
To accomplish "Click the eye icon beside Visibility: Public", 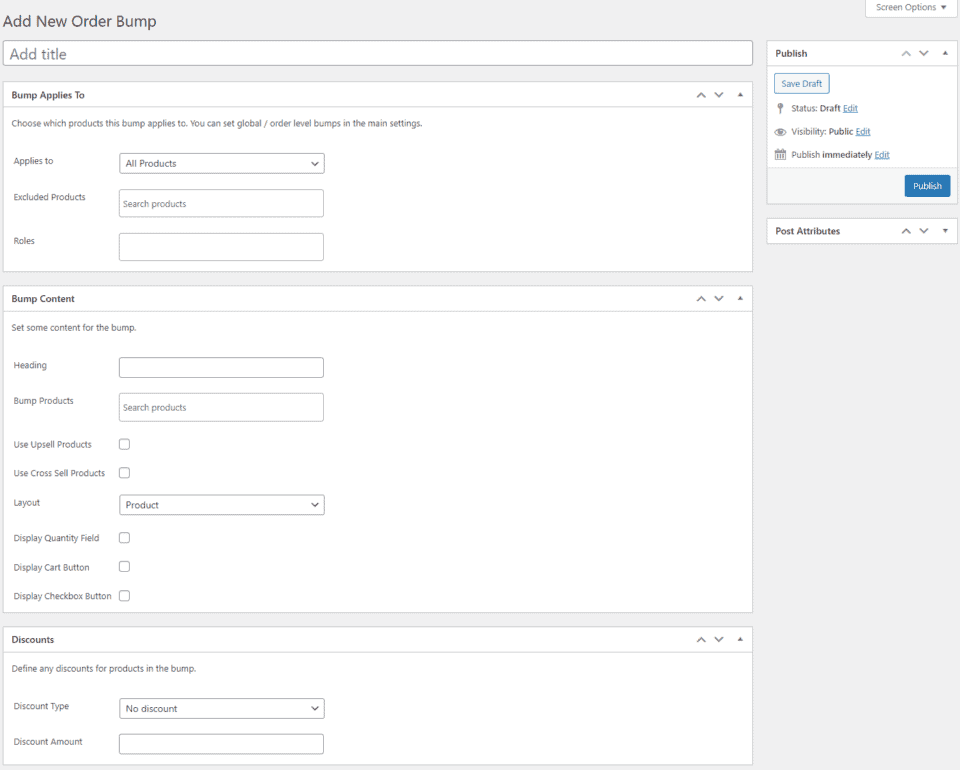I will [x=780, y=131].
